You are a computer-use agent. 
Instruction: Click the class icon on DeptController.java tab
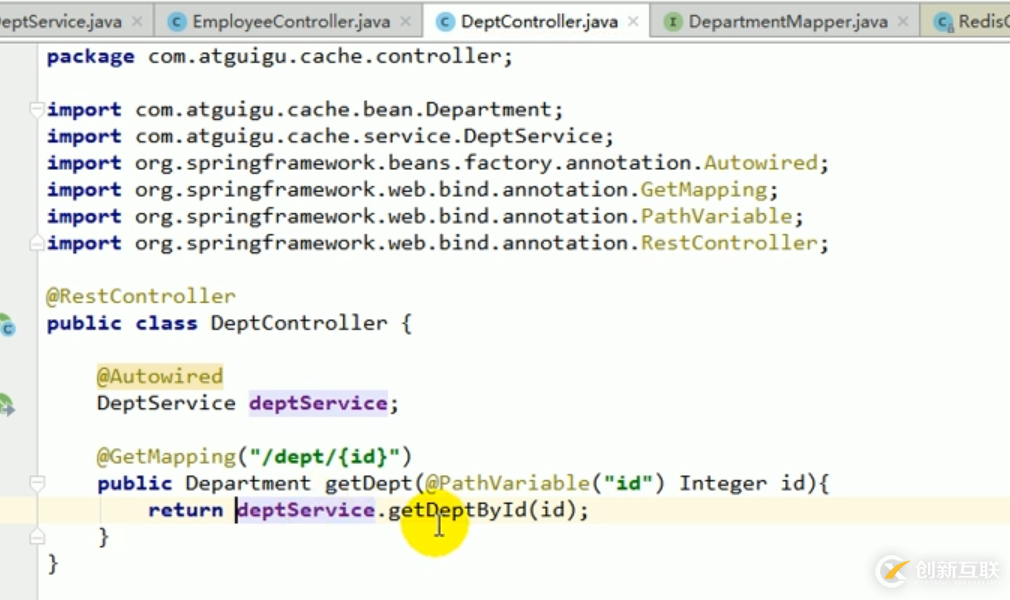pos(444,21)
